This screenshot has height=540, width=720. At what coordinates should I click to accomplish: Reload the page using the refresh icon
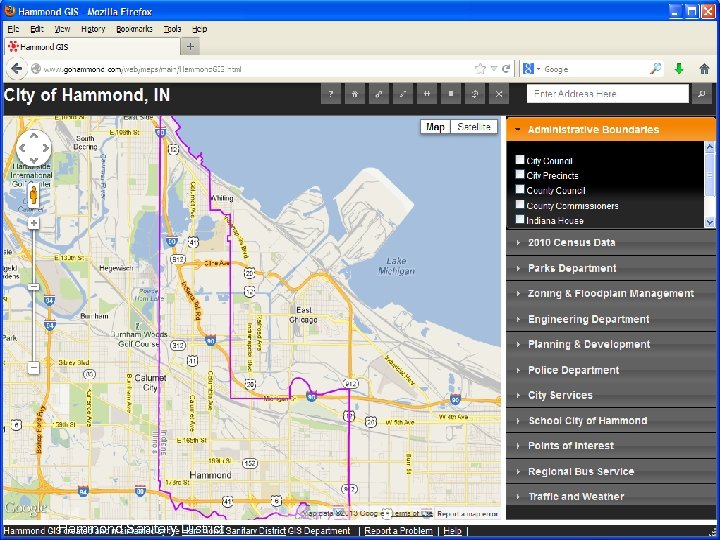[506, 69]
